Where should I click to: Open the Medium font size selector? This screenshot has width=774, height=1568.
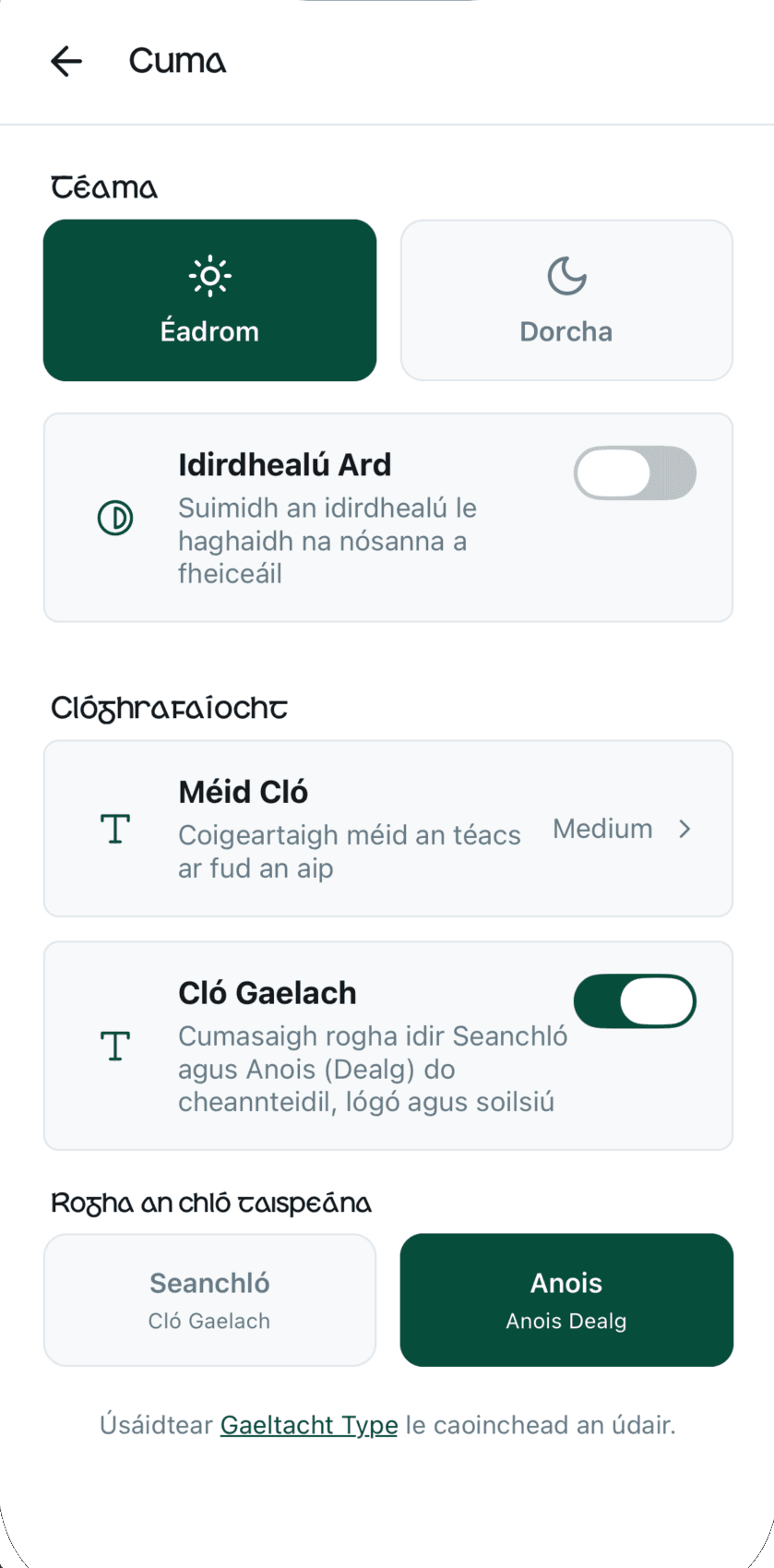coord(602,829)
